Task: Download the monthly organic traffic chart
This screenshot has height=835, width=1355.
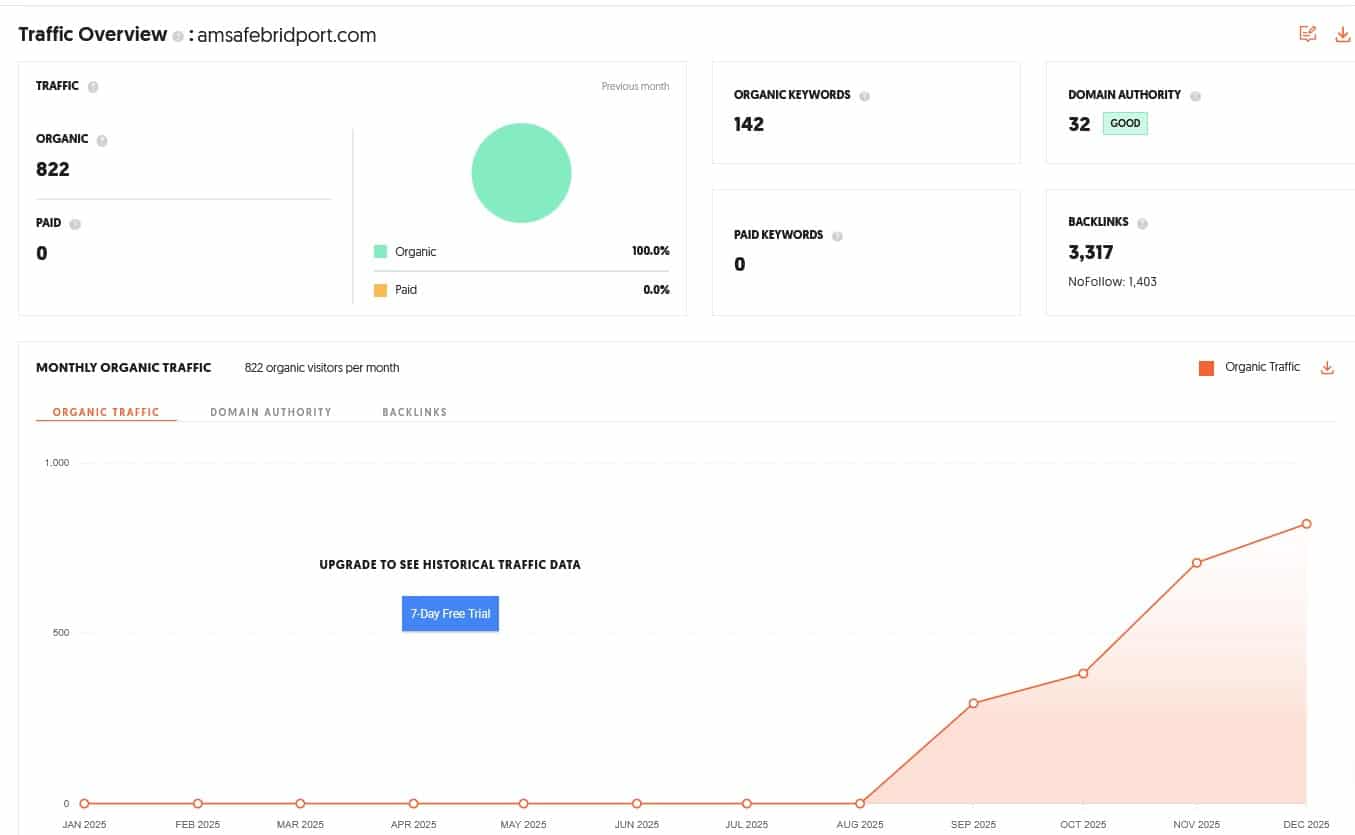Action: (x=1327, y=368)
